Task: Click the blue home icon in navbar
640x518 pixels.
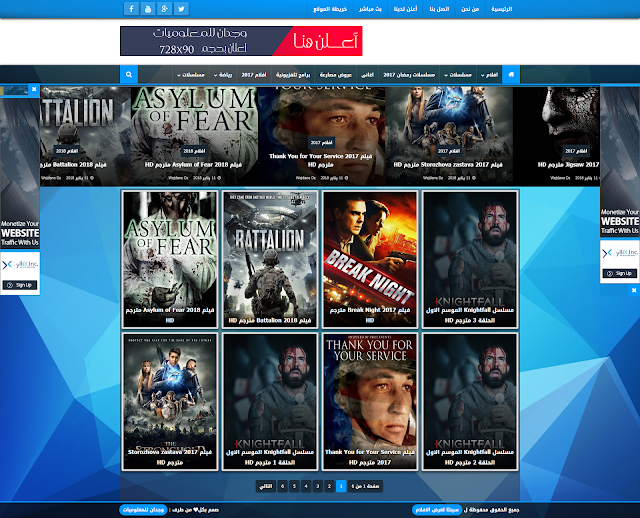Action: (x=512, y=75)
